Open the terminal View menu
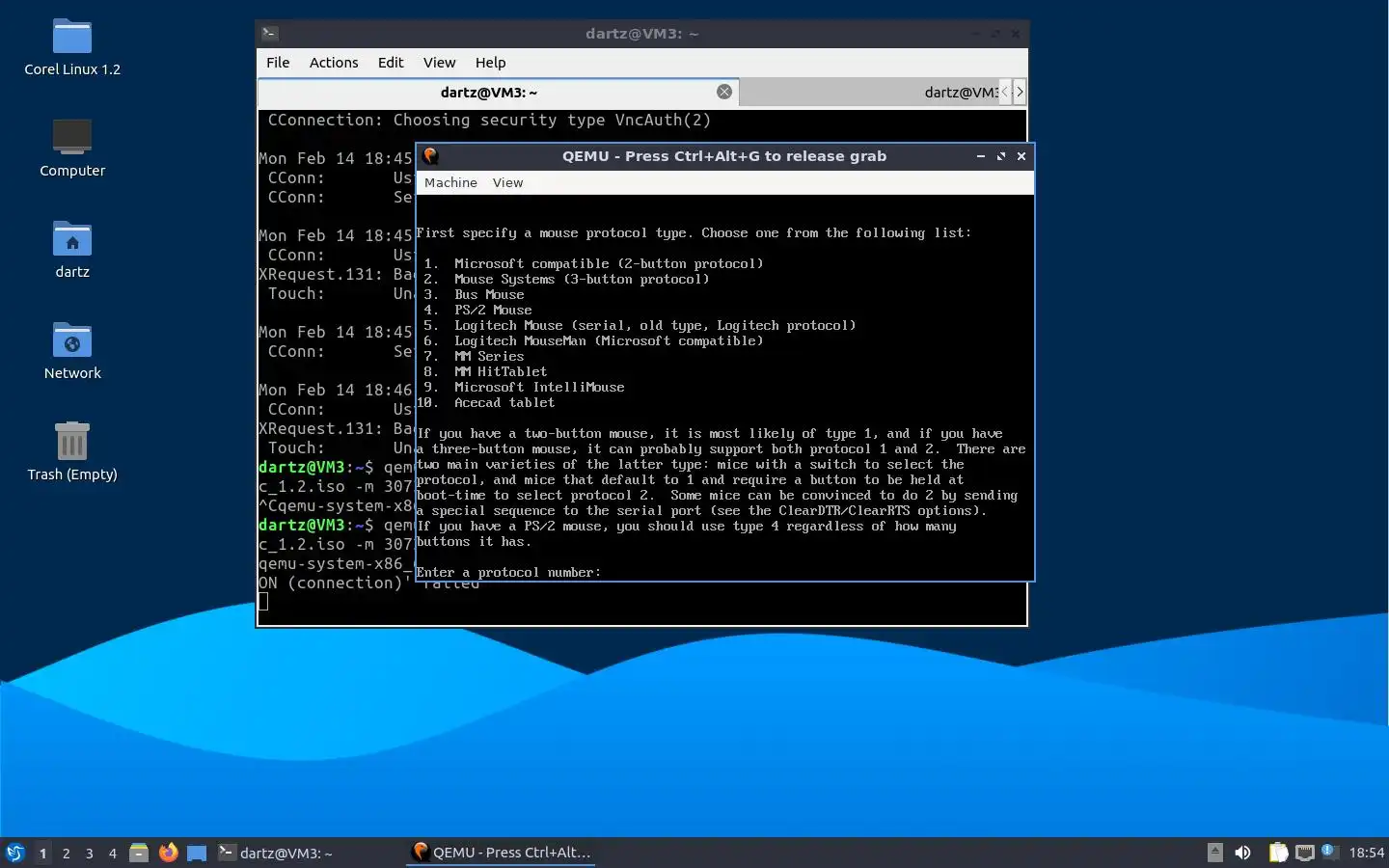 tap(439, 63)
